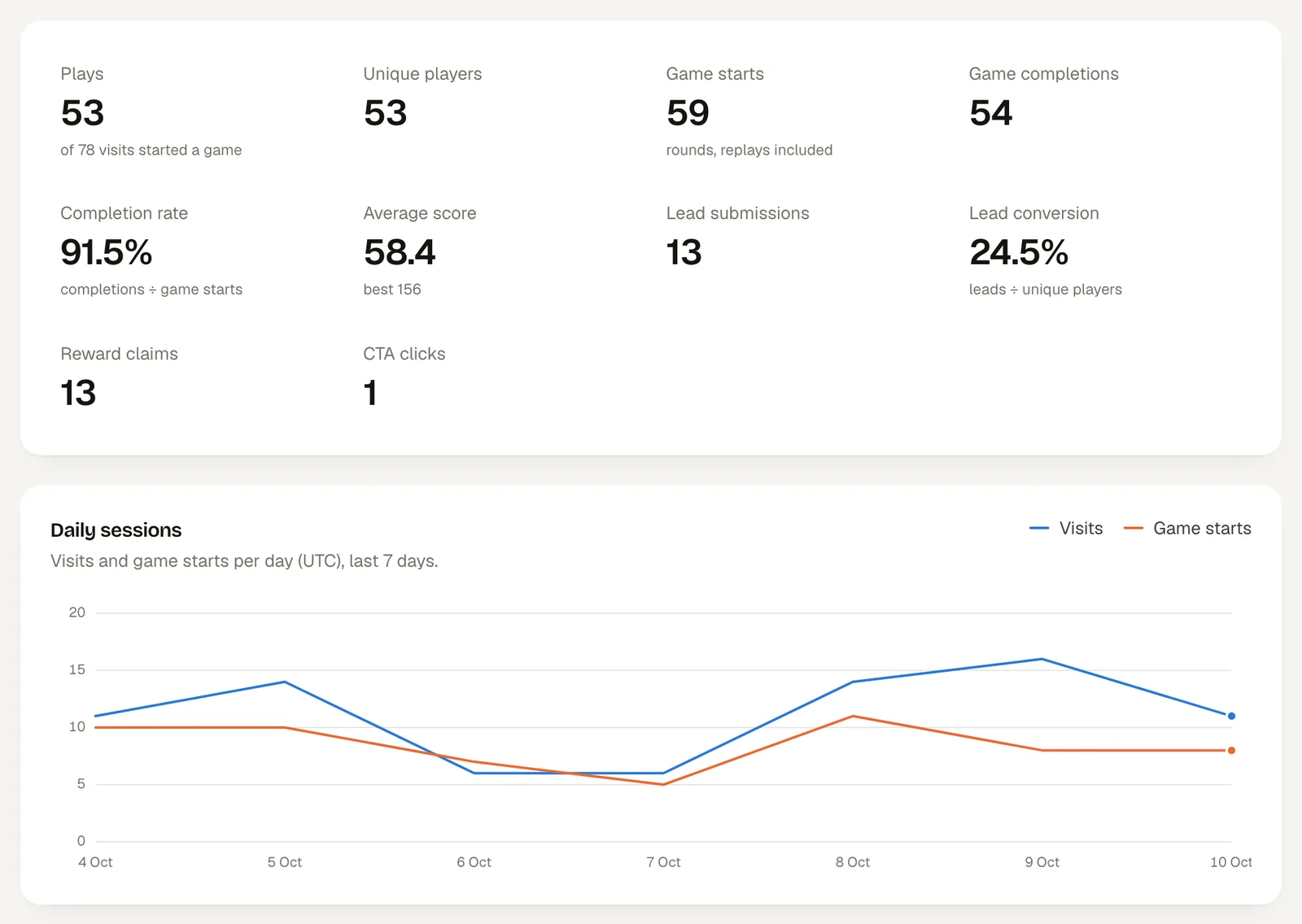Click the y-axis label 15

(77, 669)
